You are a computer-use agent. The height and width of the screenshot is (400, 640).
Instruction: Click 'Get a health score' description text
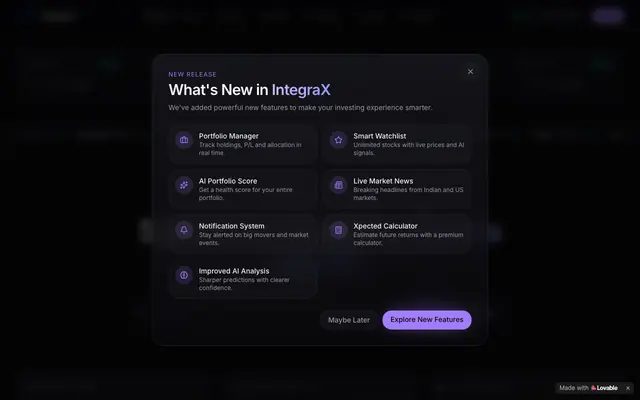[245, 194]
